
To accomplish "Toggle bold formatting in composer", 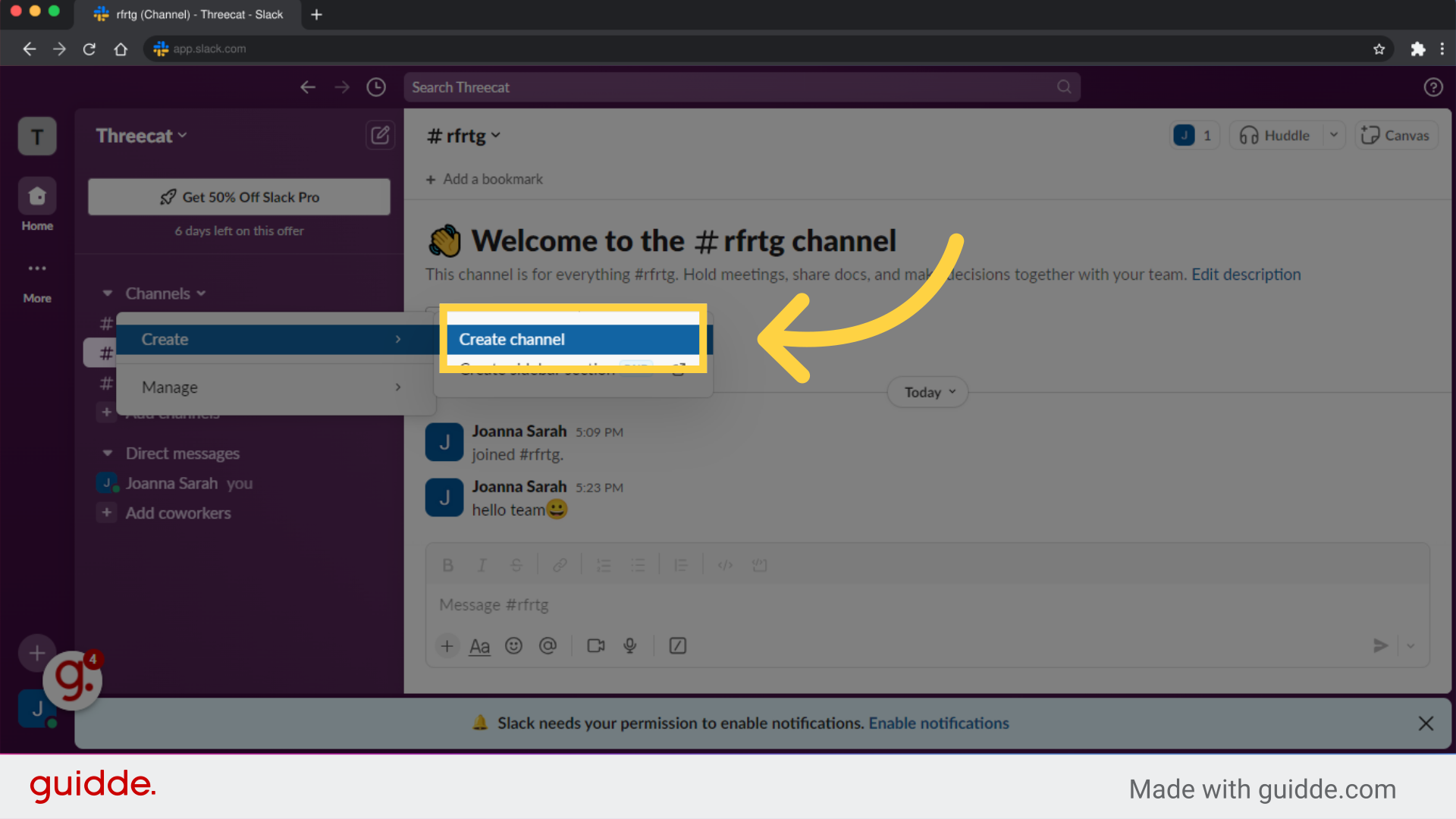I will (x=447, y=566).
